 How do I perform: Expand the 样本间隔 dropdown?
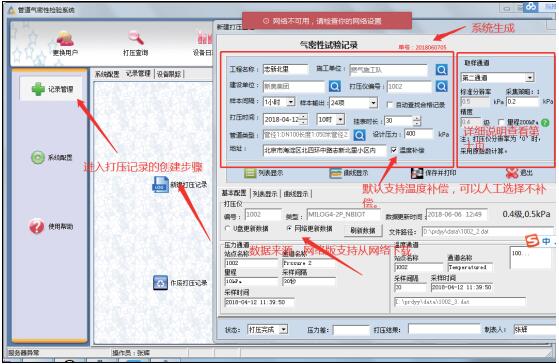[x=291, y=102]
